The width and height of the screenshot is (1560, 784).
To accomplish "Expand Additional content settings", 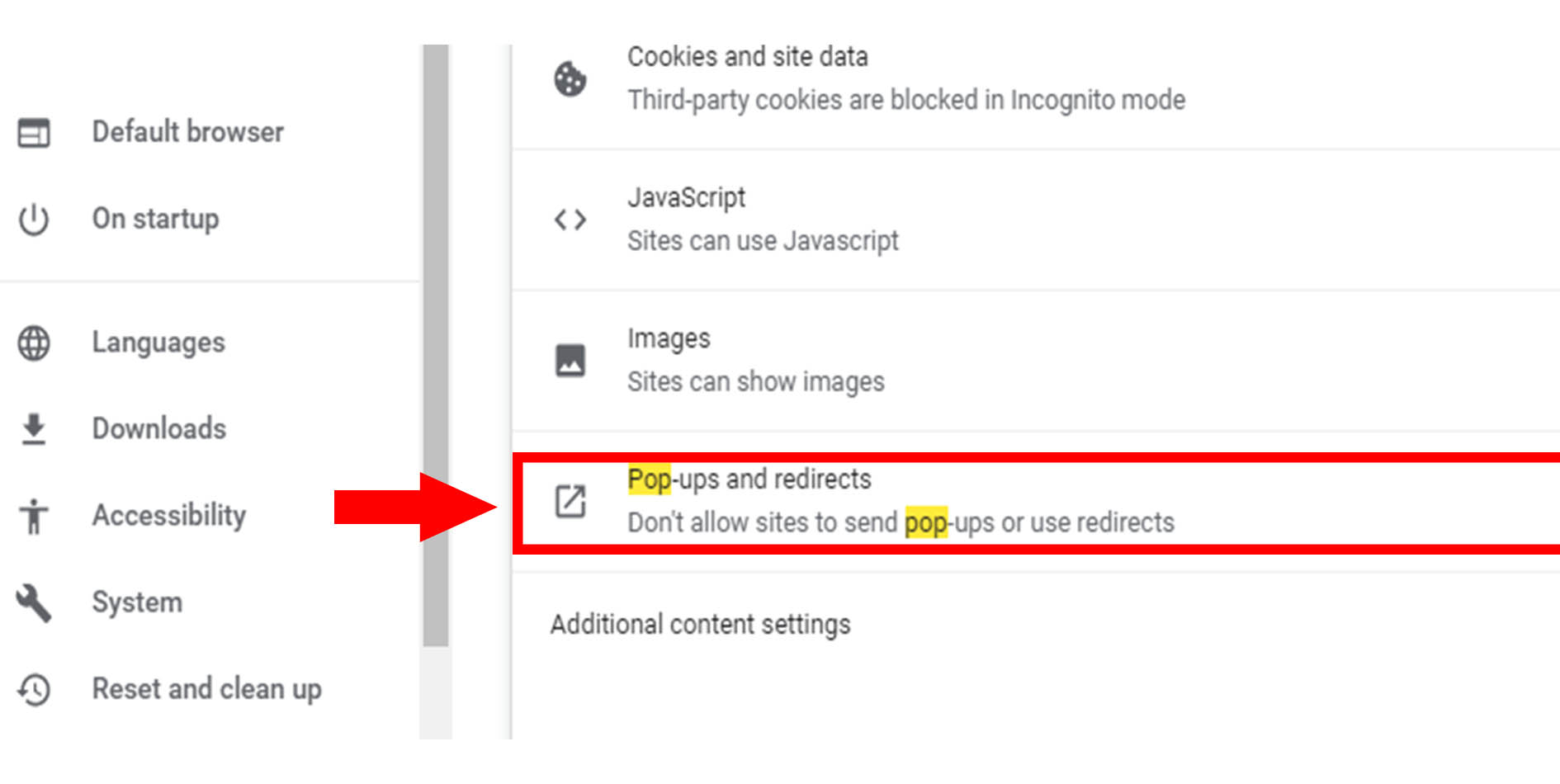I will (700, 625).
